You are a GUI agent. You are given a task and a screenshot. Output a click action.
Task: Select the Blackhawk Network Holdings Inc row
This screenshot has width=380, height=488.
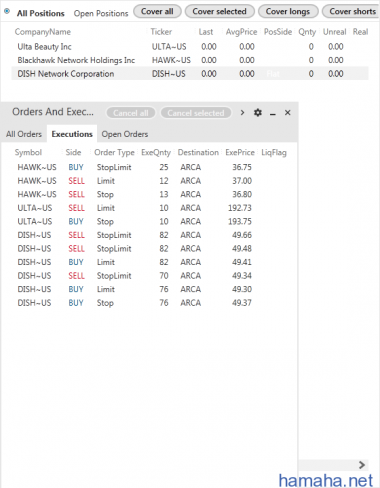click(x=190, y=60)
